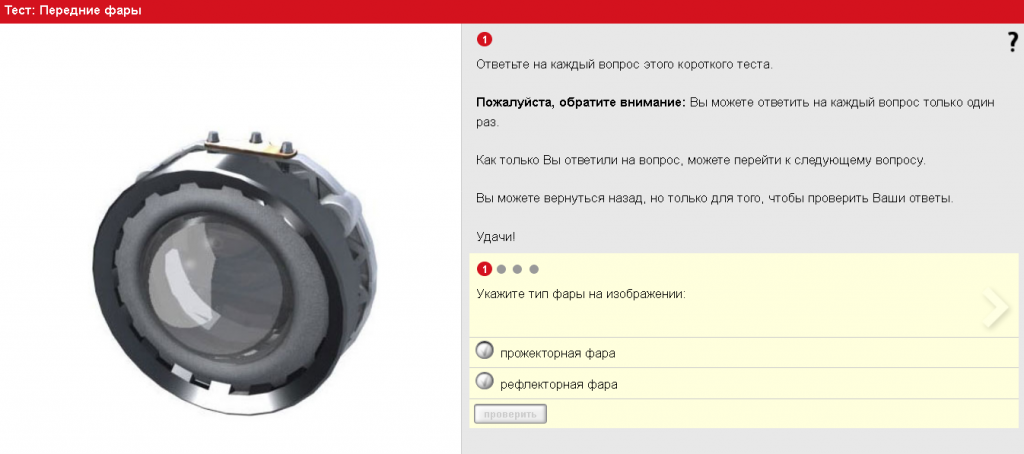Image resolution: width=1024 pixels, height=454 pixels.
Task: Jump to question 4 via last gray dot
Action: pyautogui.click(x=534, y=268)
